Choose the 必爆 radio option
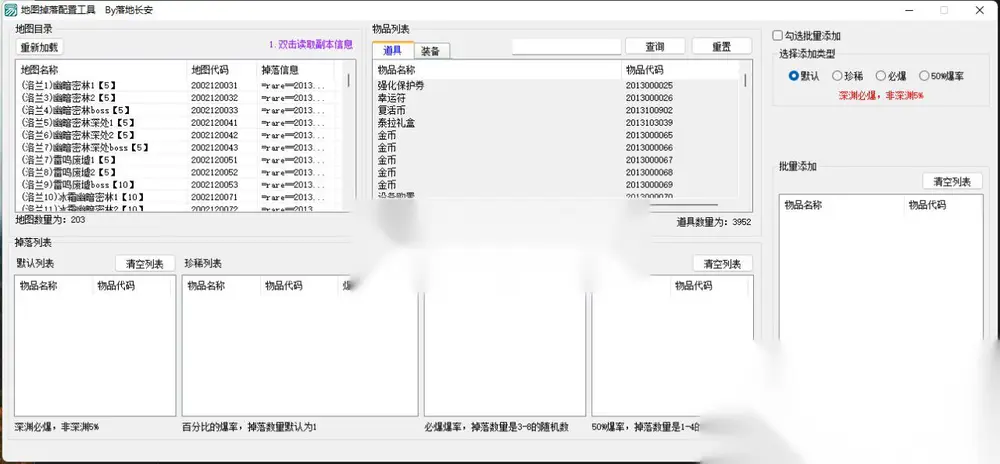The width and height of the screenshot is (1000, 464). 881,76
